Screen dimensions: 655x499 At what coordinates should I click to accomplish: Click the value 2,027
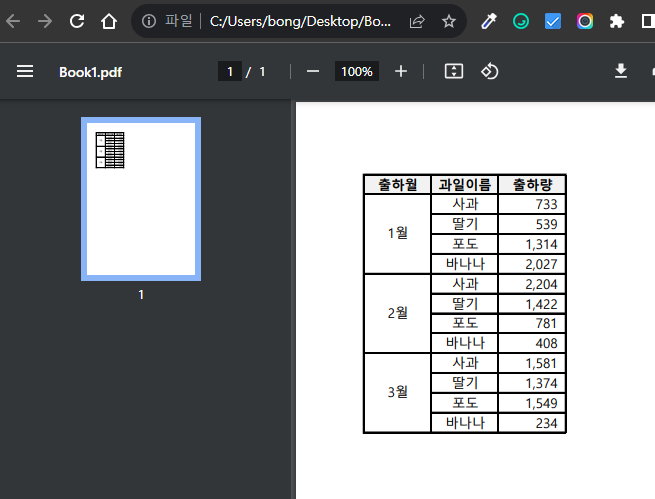[541, 264]
